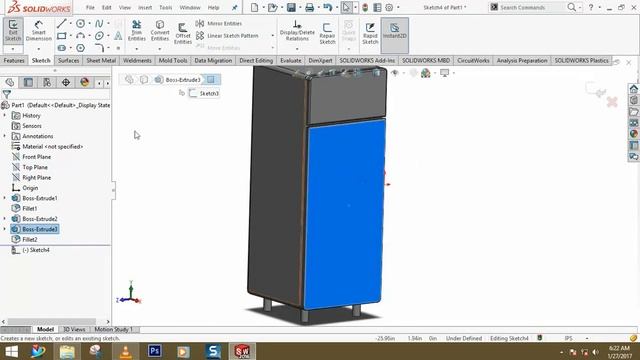Open ConfigurationManager tab icon
640x360 pixels.
click(x=47, y=82)
